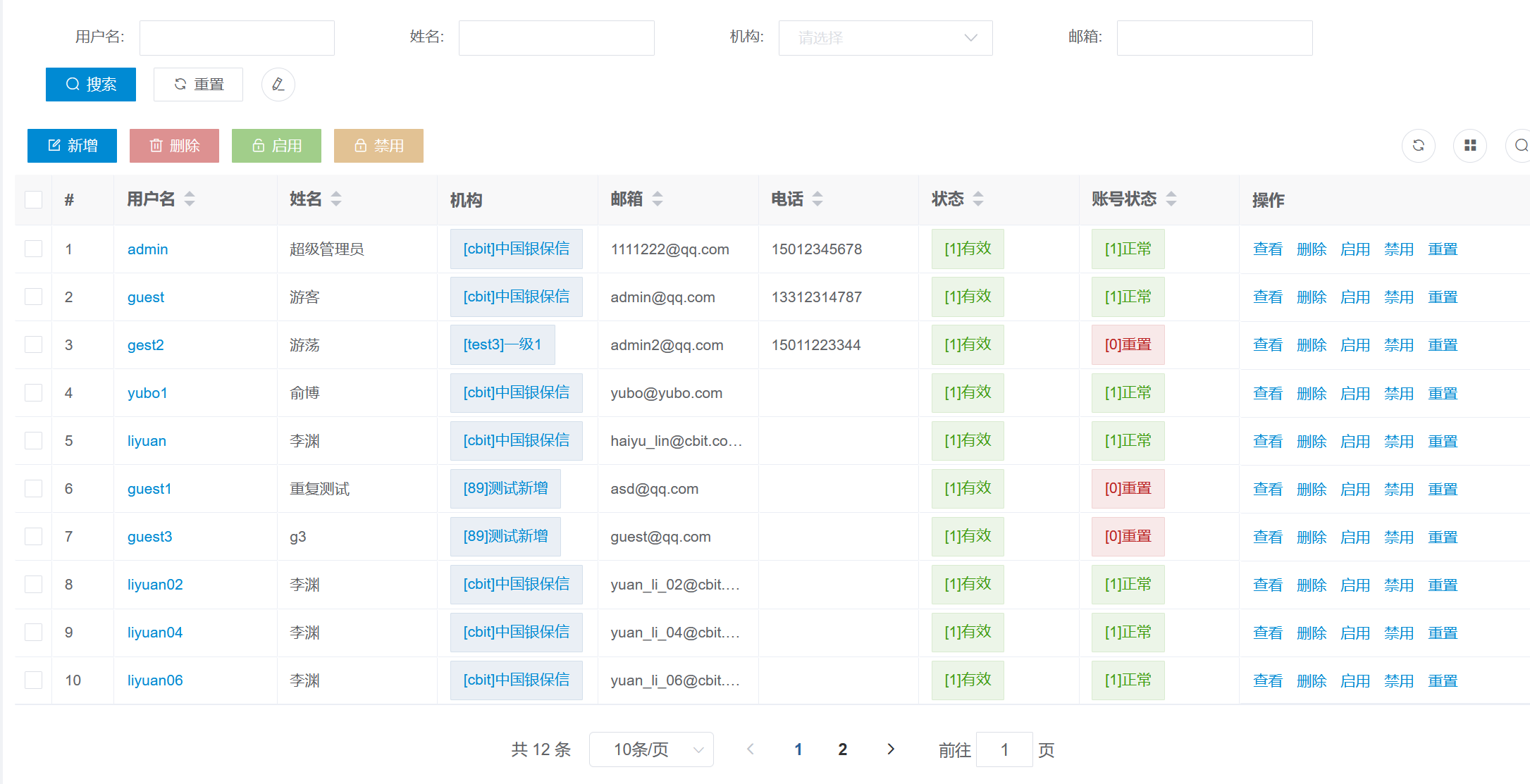Click the green 启用 batch button
The height and width of the screenshot is (784, 1530).
point(276,146)
